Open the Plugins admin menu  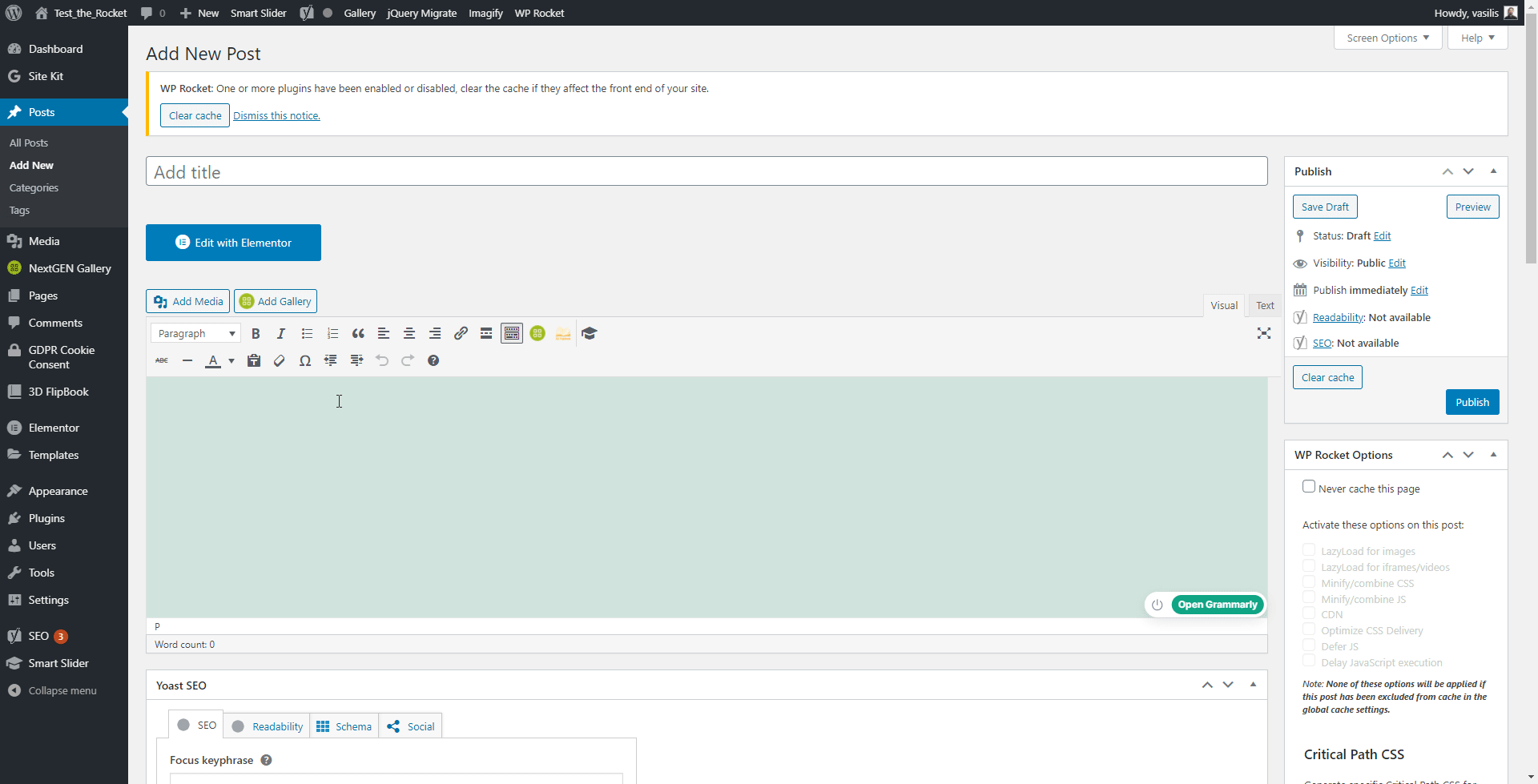(x=46, y=518)
